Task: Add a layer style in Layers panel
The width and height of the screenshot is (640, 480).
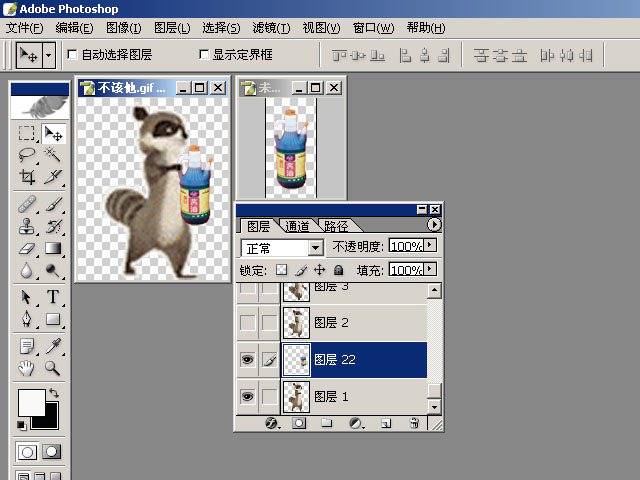Action: point(272,423)
